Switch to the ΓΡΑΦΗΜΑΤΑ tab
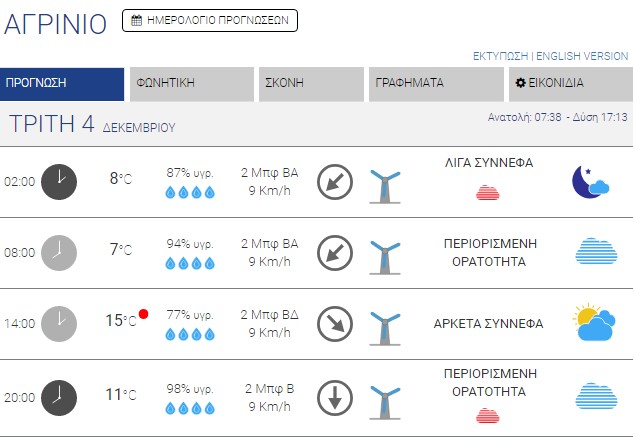Screen dimensions: 634x437 (x=435, y=84)
